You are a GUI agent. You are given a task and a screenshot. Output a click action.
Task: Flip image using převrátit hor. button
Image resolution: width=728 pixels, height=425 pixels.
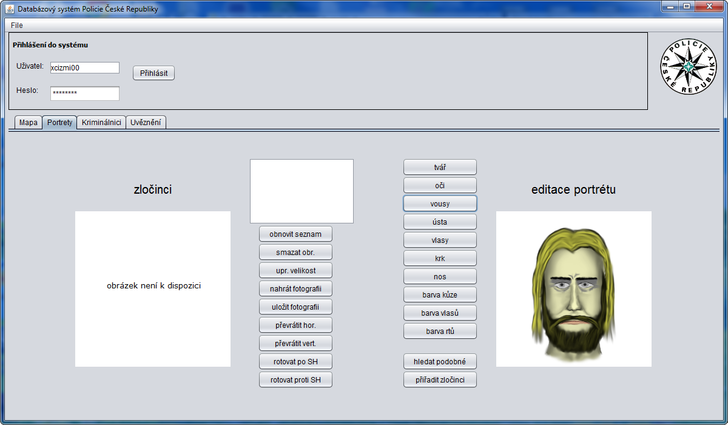point(295,325)
